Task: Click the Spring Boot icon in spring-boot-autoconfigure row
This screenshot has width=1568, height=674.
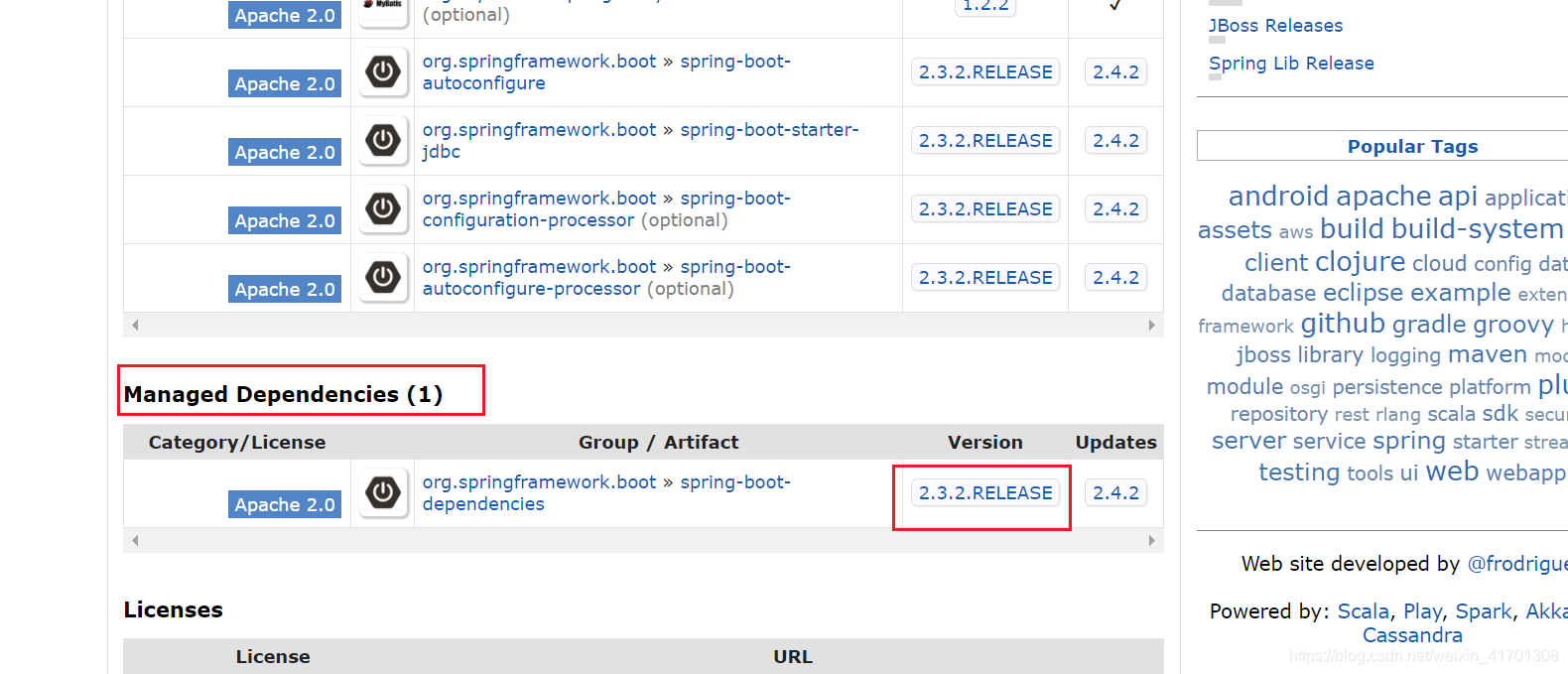Action: click(x=383, y=72)
